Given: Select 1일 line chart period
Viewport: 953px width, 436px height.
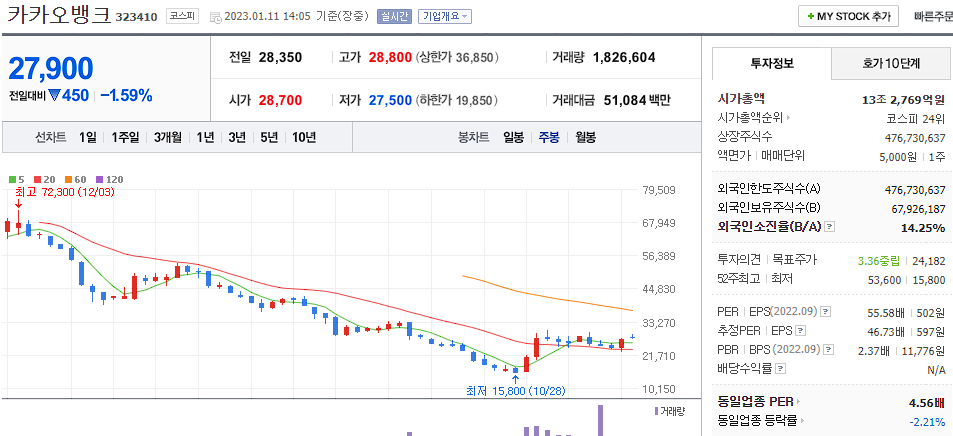Looking at the screenshot, I should pyautogui.click(x=88, y=137).
